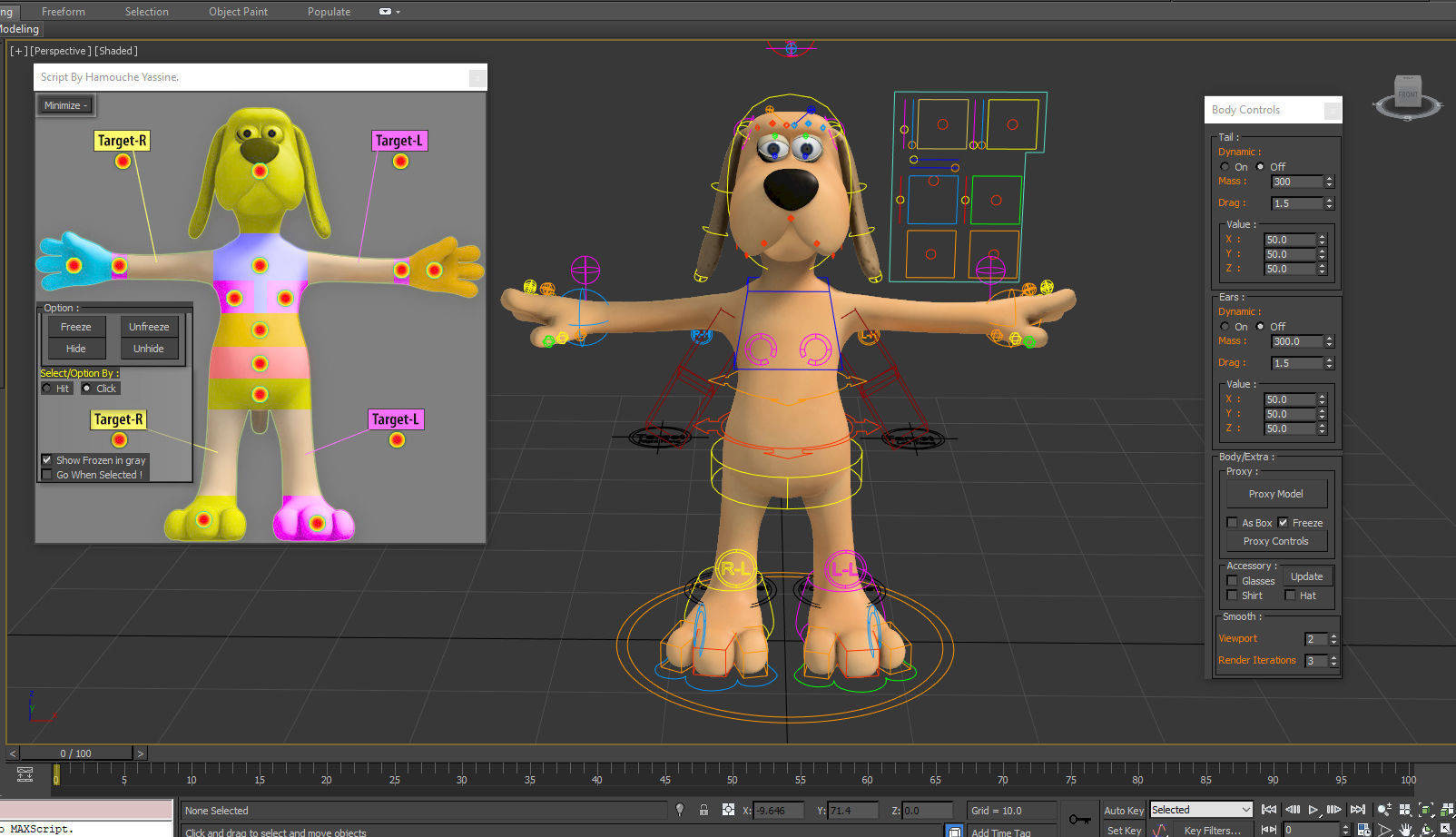The height and width of the screenshot is (837, 1456).
Task: Click Go to Start playback button
Action: [x=1269, y=809]
